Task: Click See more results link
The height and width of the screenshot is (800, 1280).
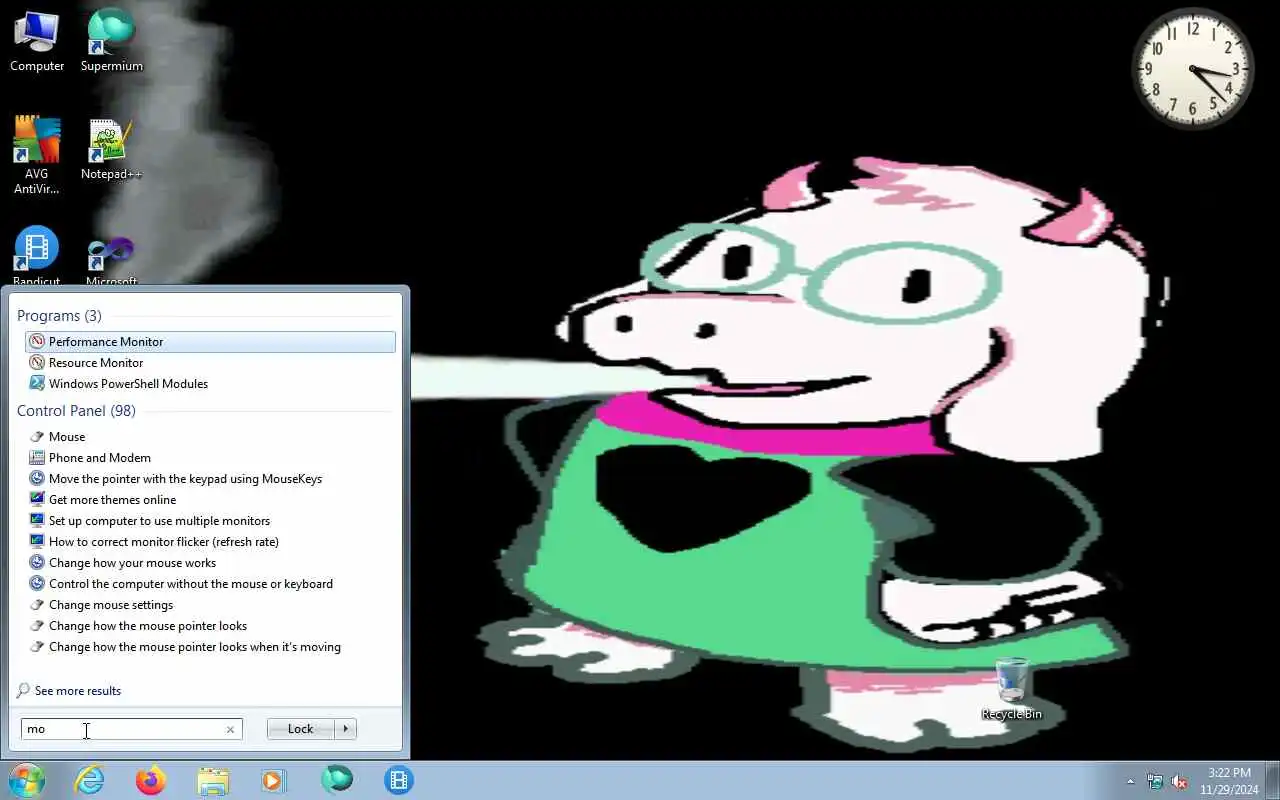Action: point(77,691)
